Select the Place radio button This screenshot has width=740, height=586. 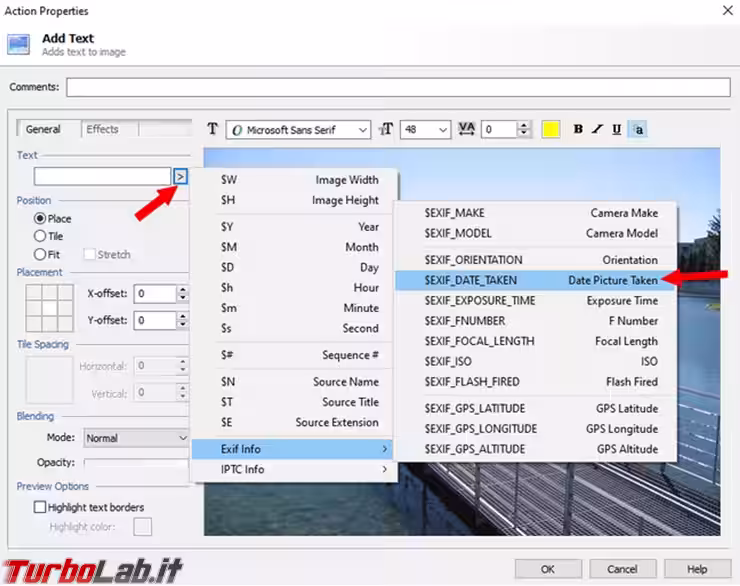coord(40,218)
